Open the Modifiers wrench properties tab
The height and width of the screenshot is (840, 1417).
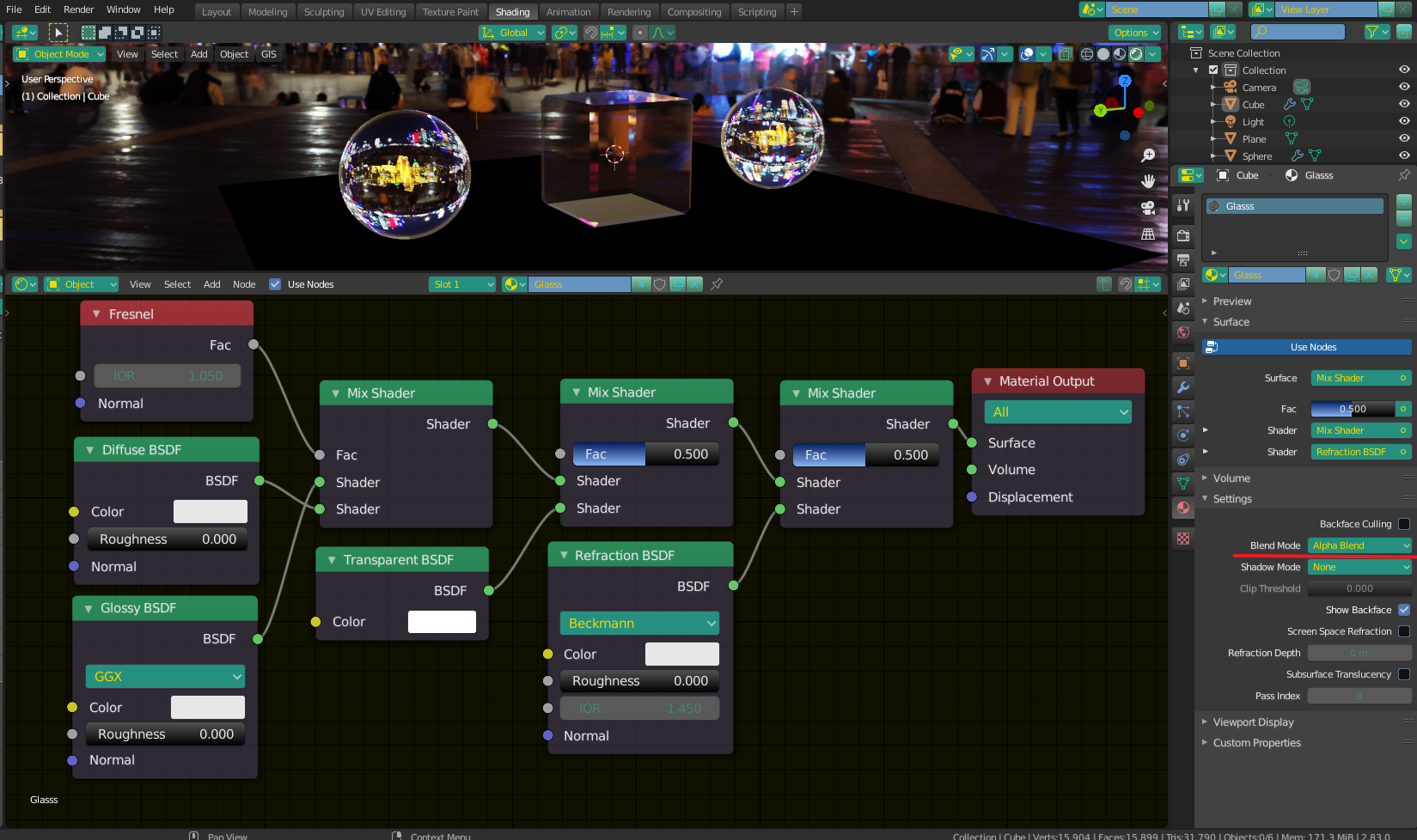point(1183,387)
